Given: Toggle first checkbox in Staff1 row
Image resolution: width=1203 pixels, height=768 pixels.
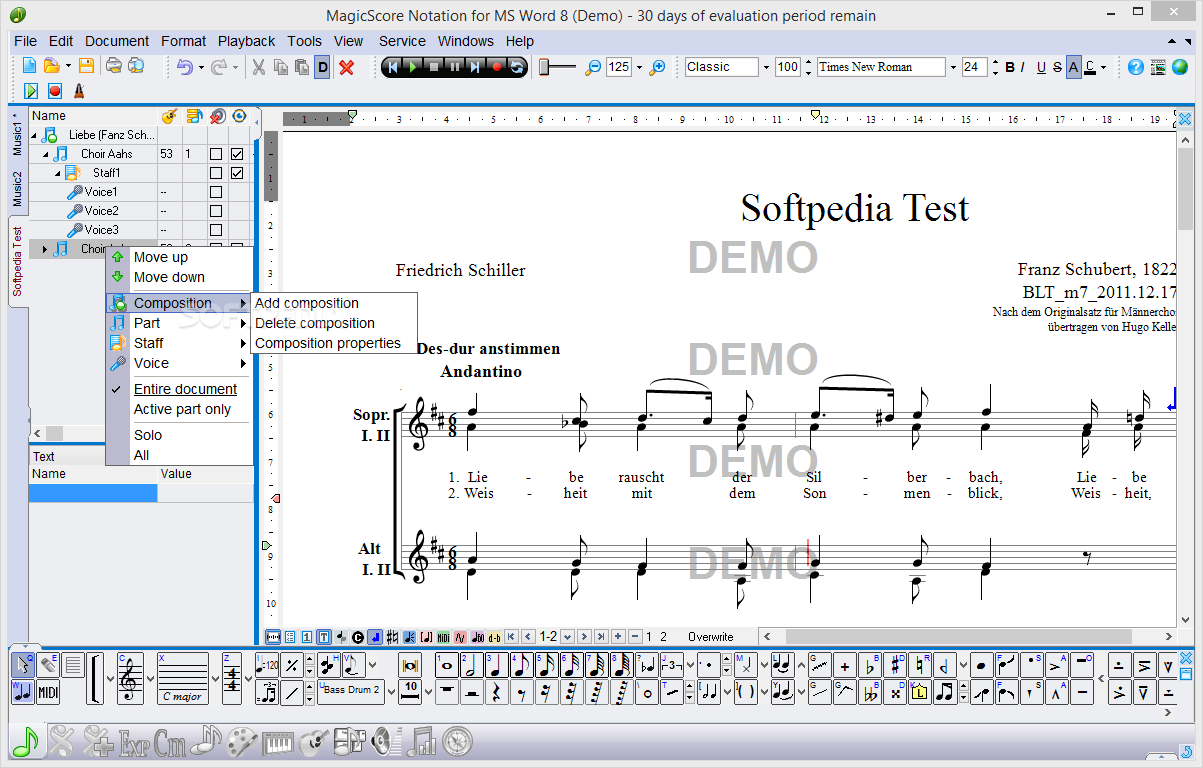Looking at the screenshot, I should point(215,173).
